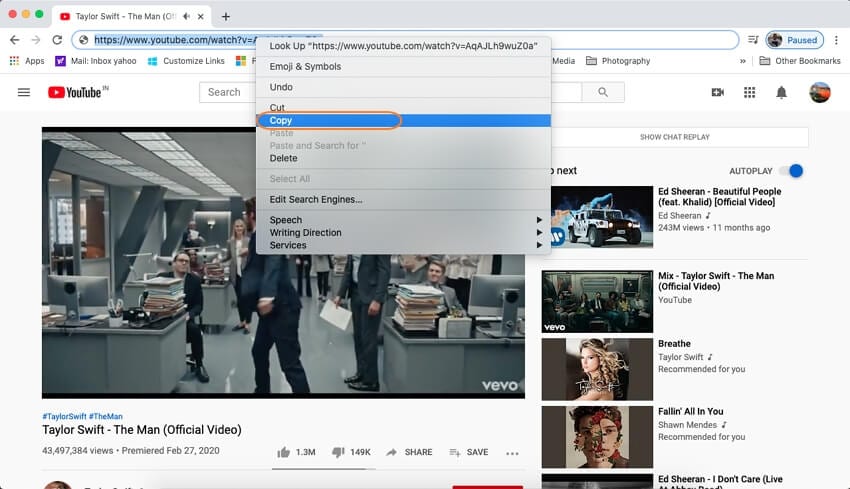
Task: Share the video via SHARE button
Action: pos(409,452)
